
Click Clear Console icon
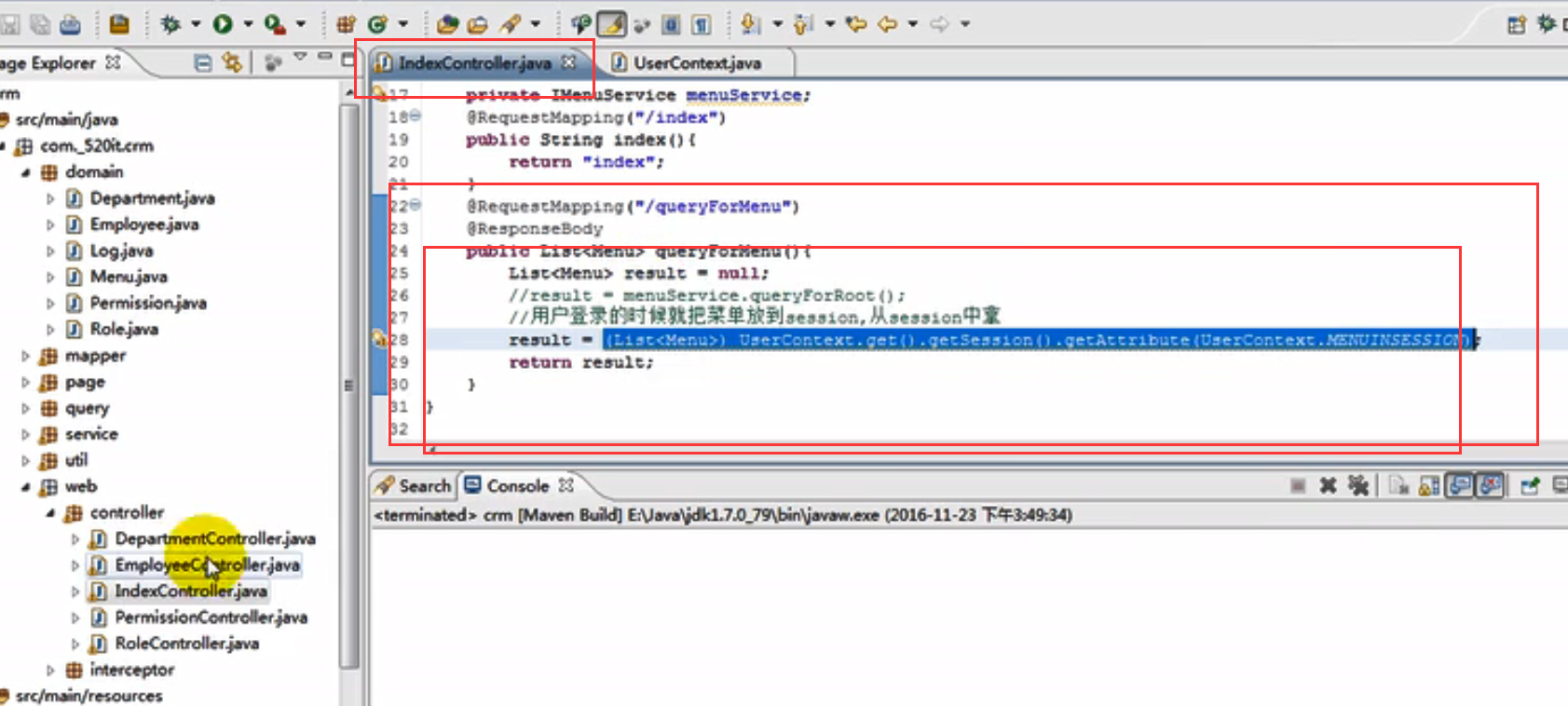click(1398, 485)
